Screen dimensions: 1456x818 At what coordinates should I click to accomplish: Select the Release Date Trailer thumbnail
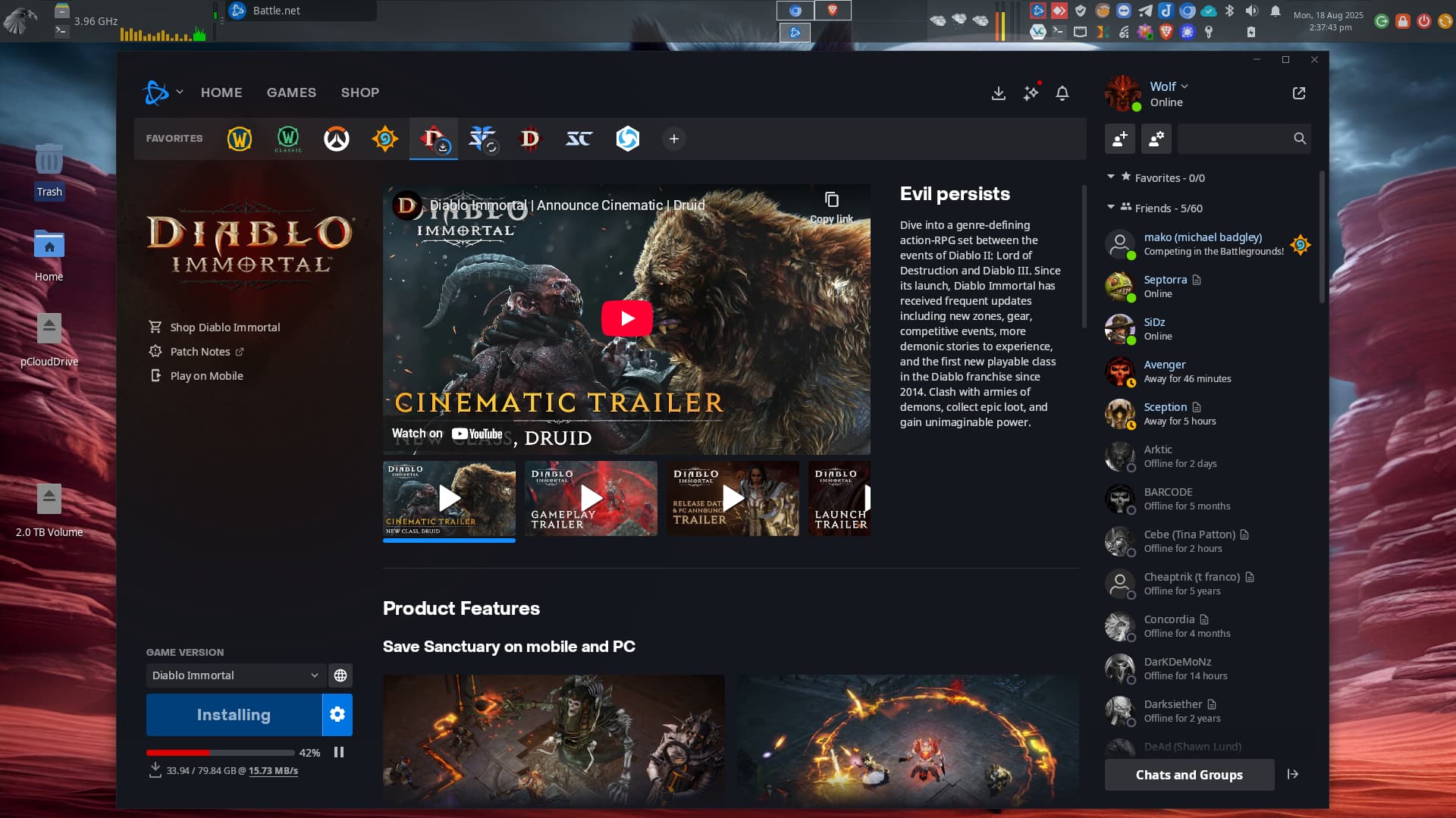click(x=733, y=498)
